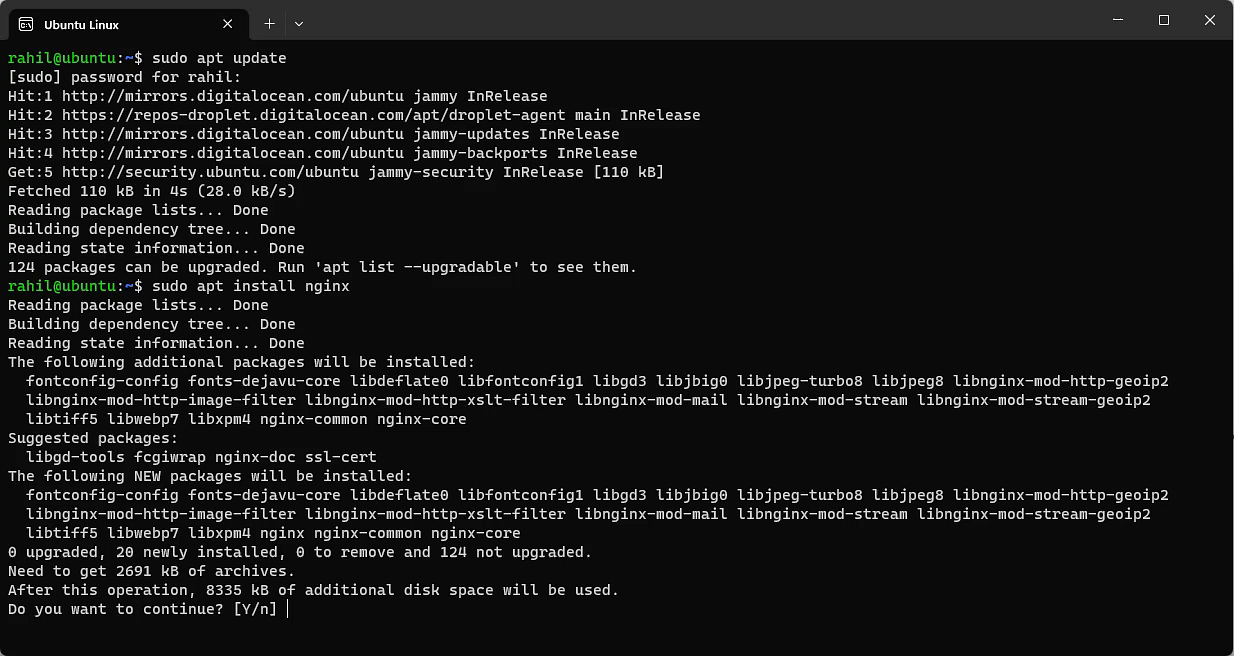Click the Ubuntu Linux tab terminal icon

click(26, 24)
